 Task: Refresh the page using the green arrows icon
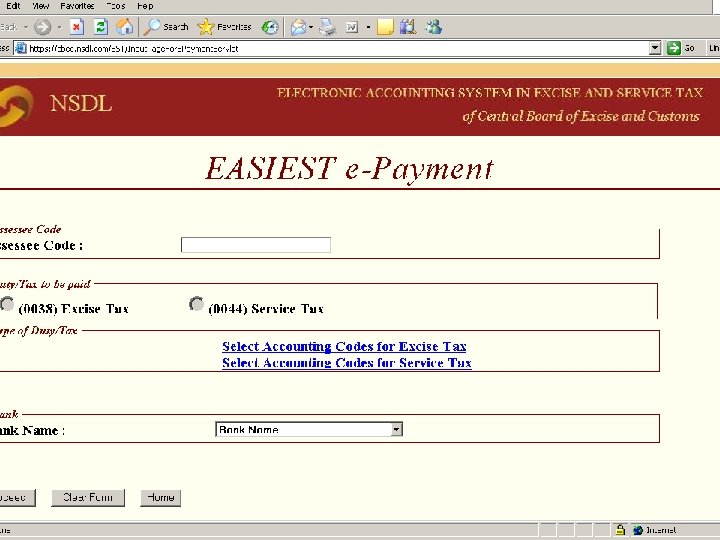tap(101, 27)
